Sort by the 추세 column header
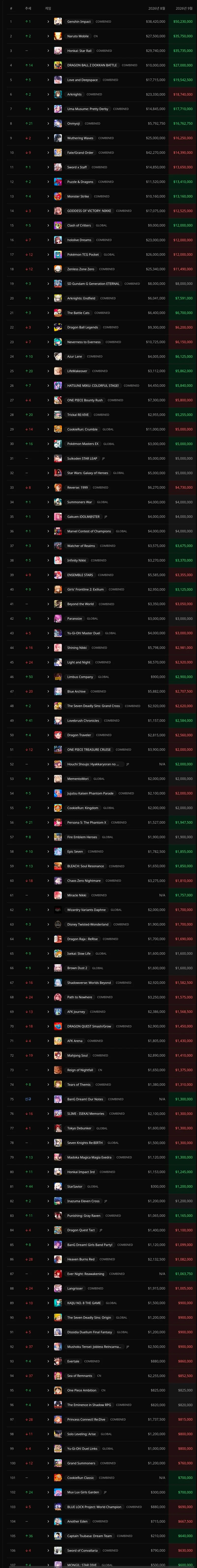197x1568 pixels. pos(28,9)
